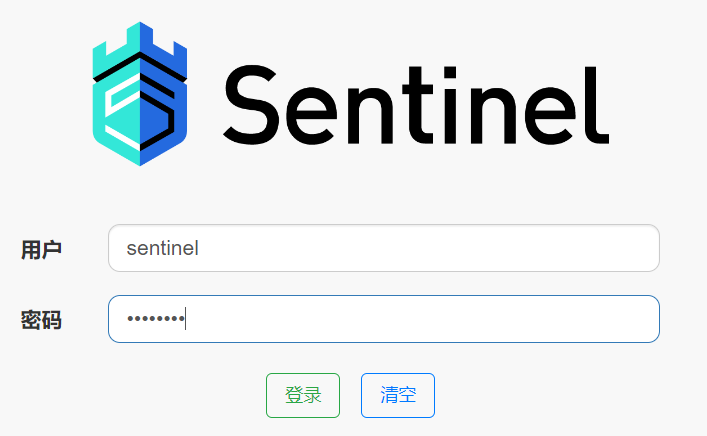
Task: Place the cursor at the end of the password dots
Action: (187, 320)
